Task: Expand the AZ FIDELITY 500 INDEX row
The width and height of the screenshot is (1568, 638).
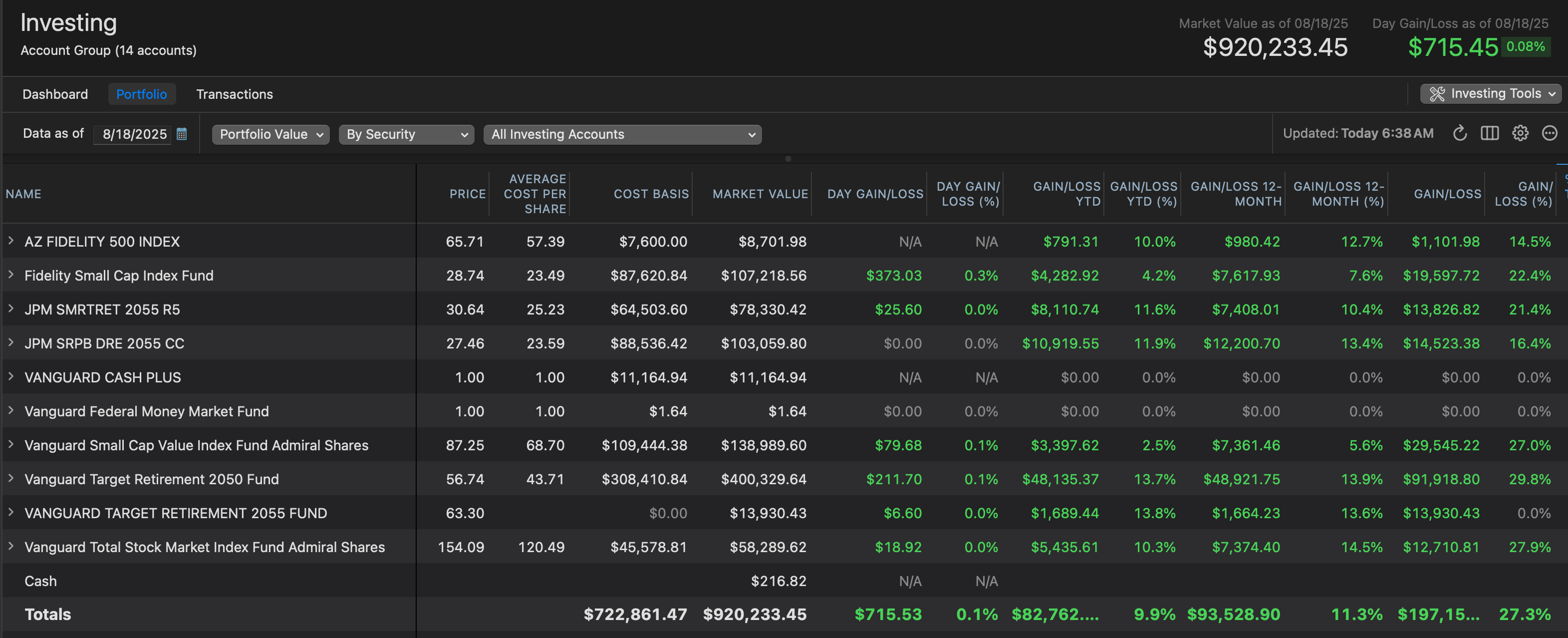Action: (x=11, y=241)
